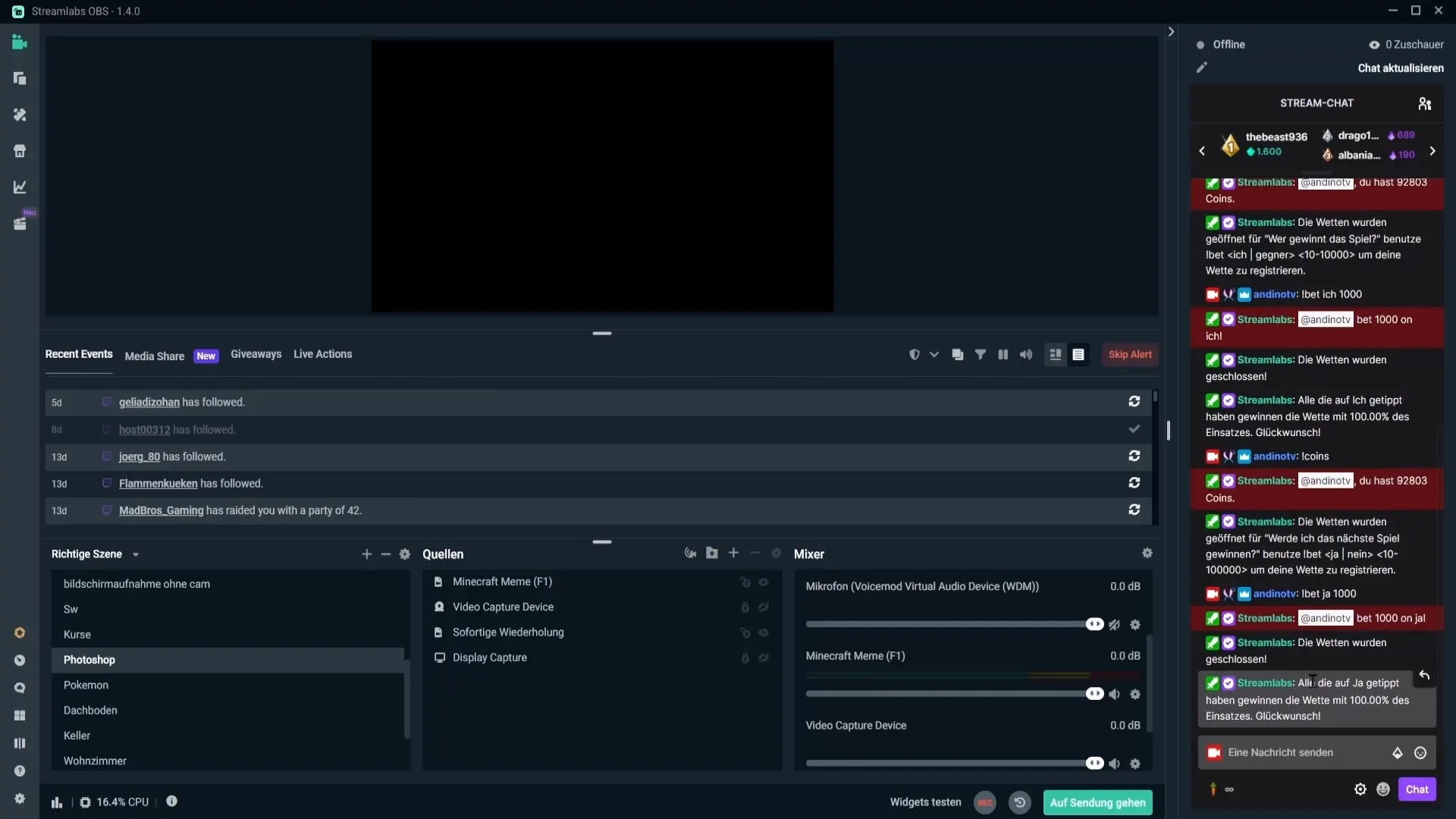The height and width of the screenshot is (819, 1456).
Task: Open scene transition settings gear
Action: pos(405,554)
